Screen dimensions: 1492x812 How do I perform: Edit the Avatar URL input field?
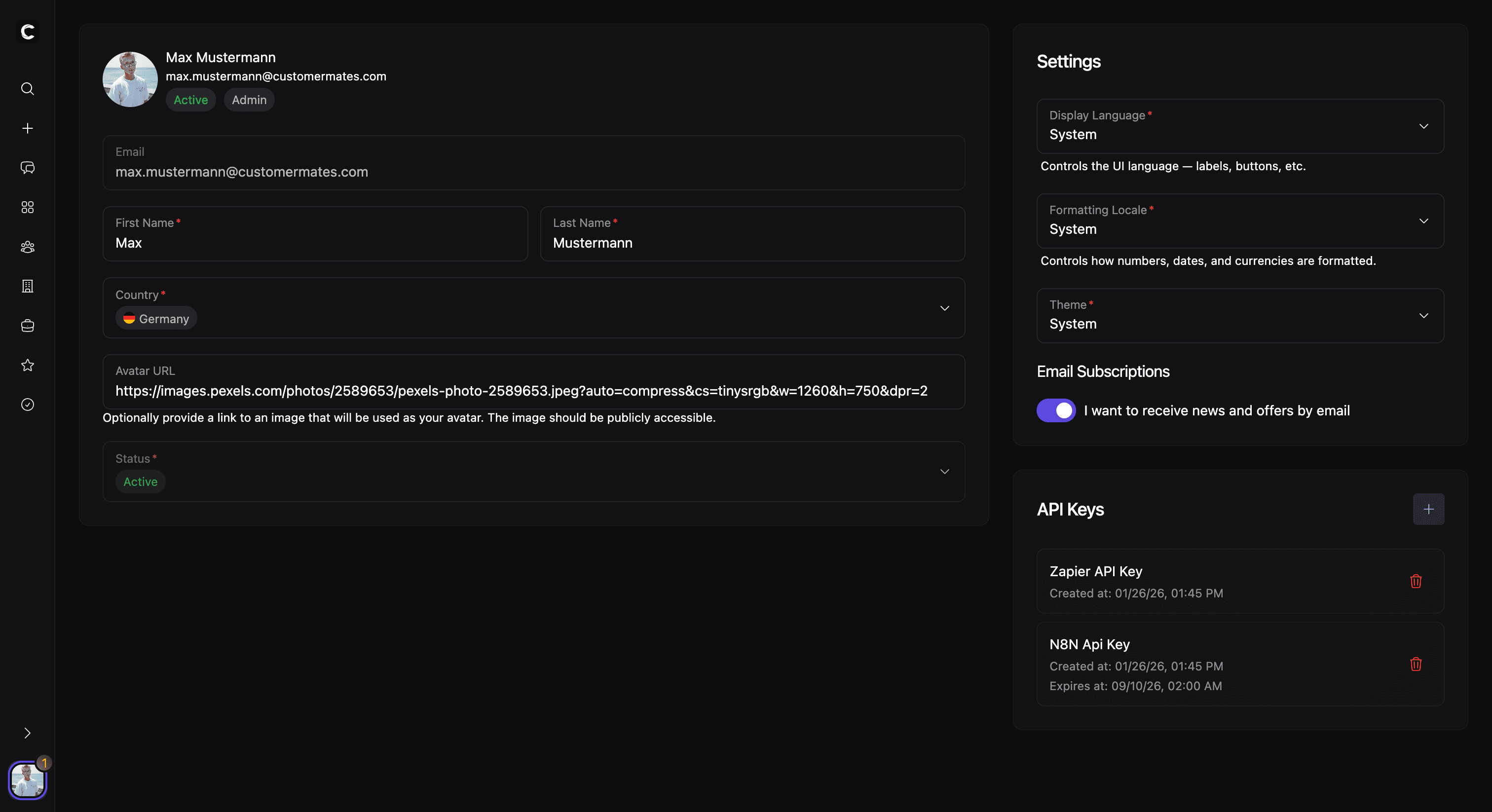click(x=522, y=390)
